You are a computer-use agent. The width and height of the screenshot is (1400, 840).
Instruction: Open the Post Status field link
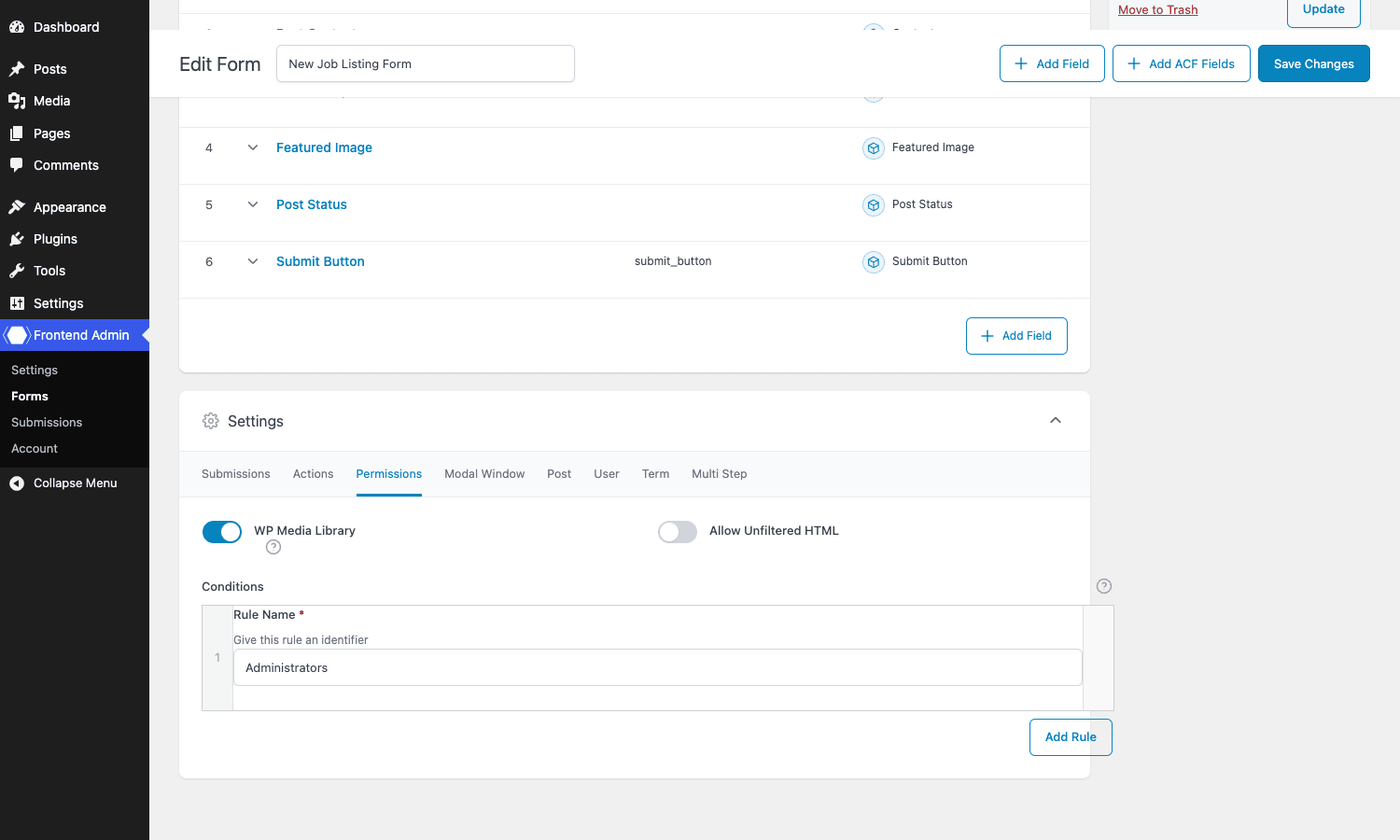(312, 204)
